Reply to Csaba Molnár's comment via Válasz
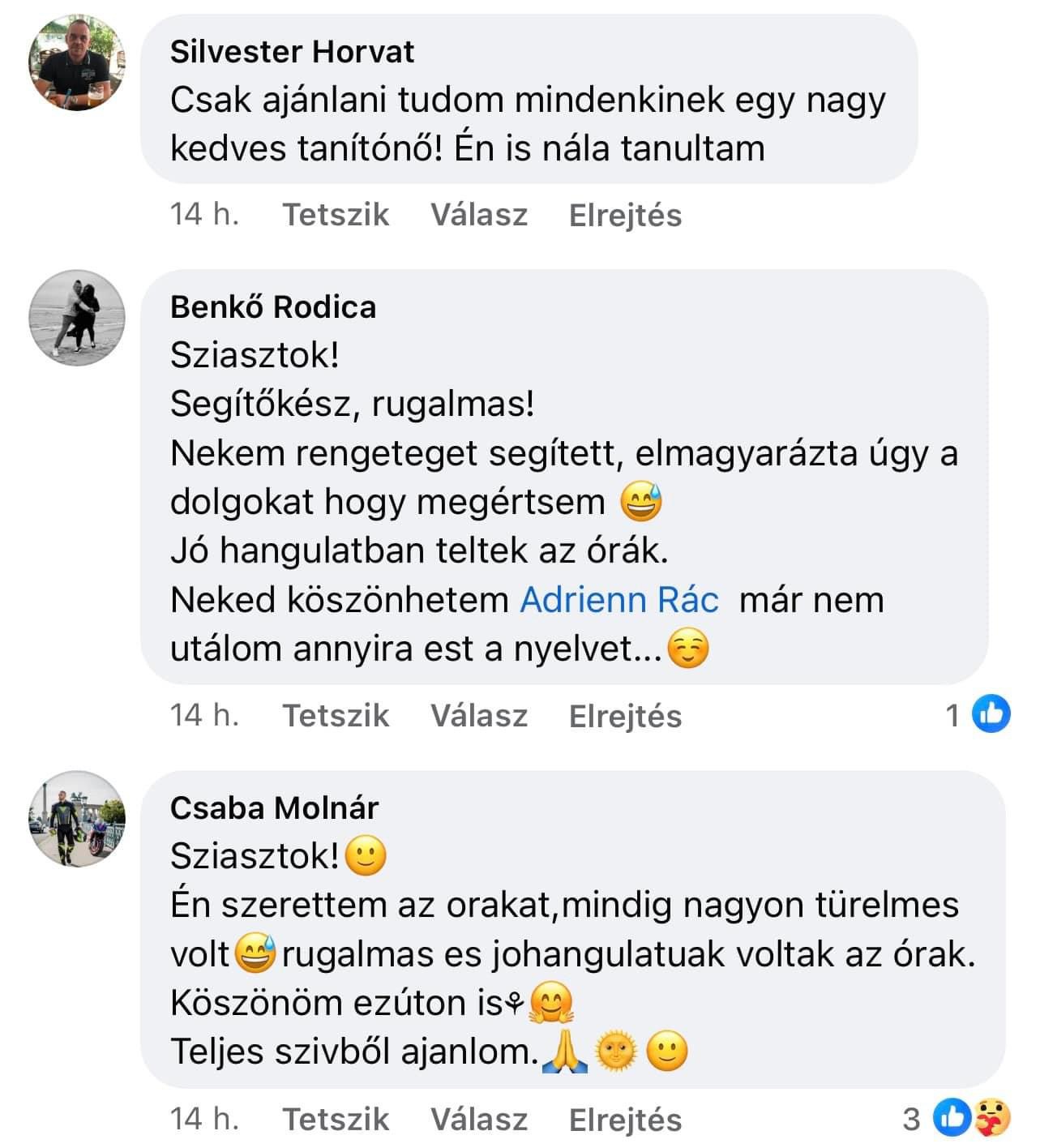The width and height of the screenshot is (1040, 1148). (479, 1120)
